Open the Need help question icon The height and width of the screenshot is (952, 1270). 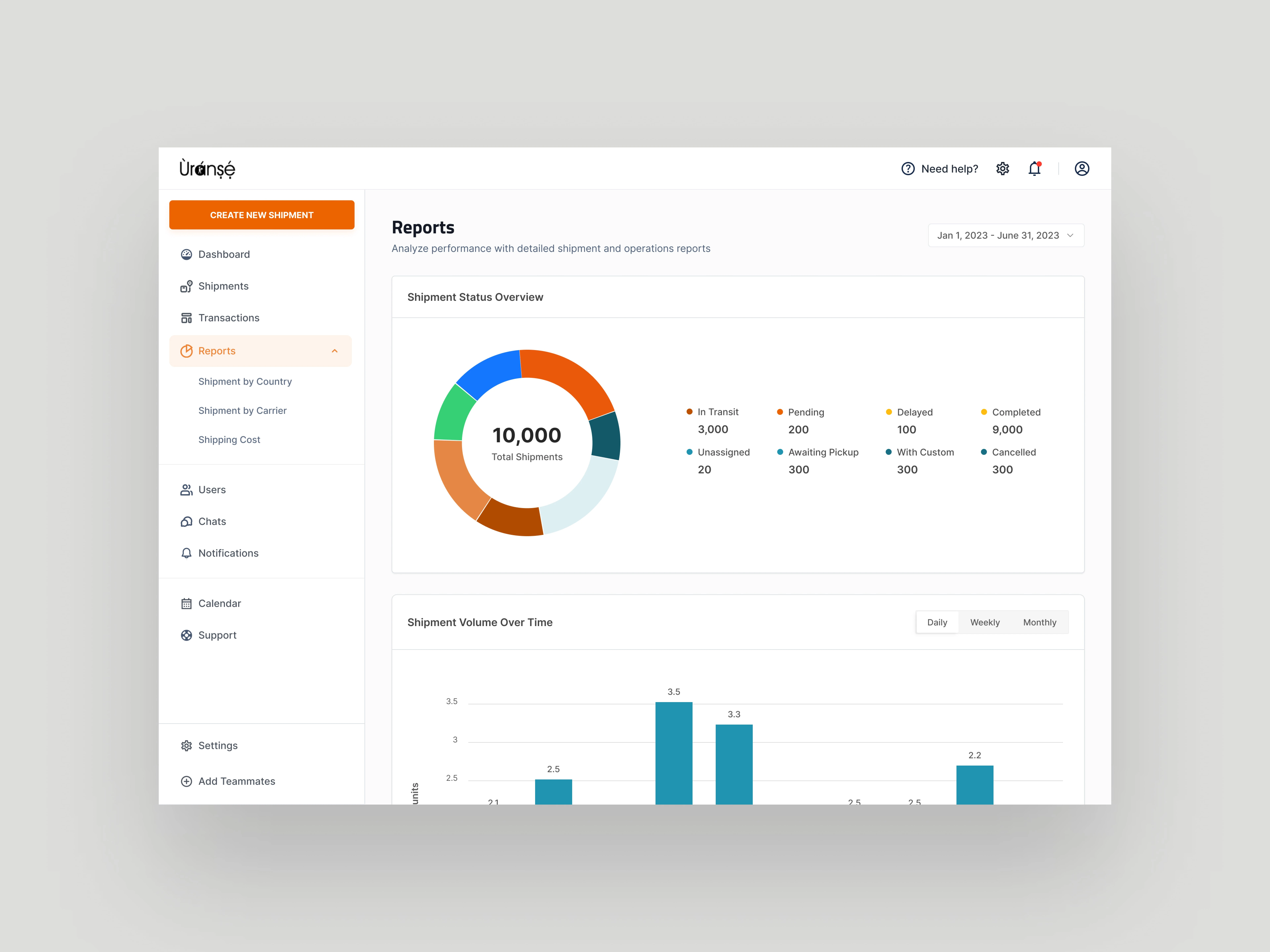(908, 169)
